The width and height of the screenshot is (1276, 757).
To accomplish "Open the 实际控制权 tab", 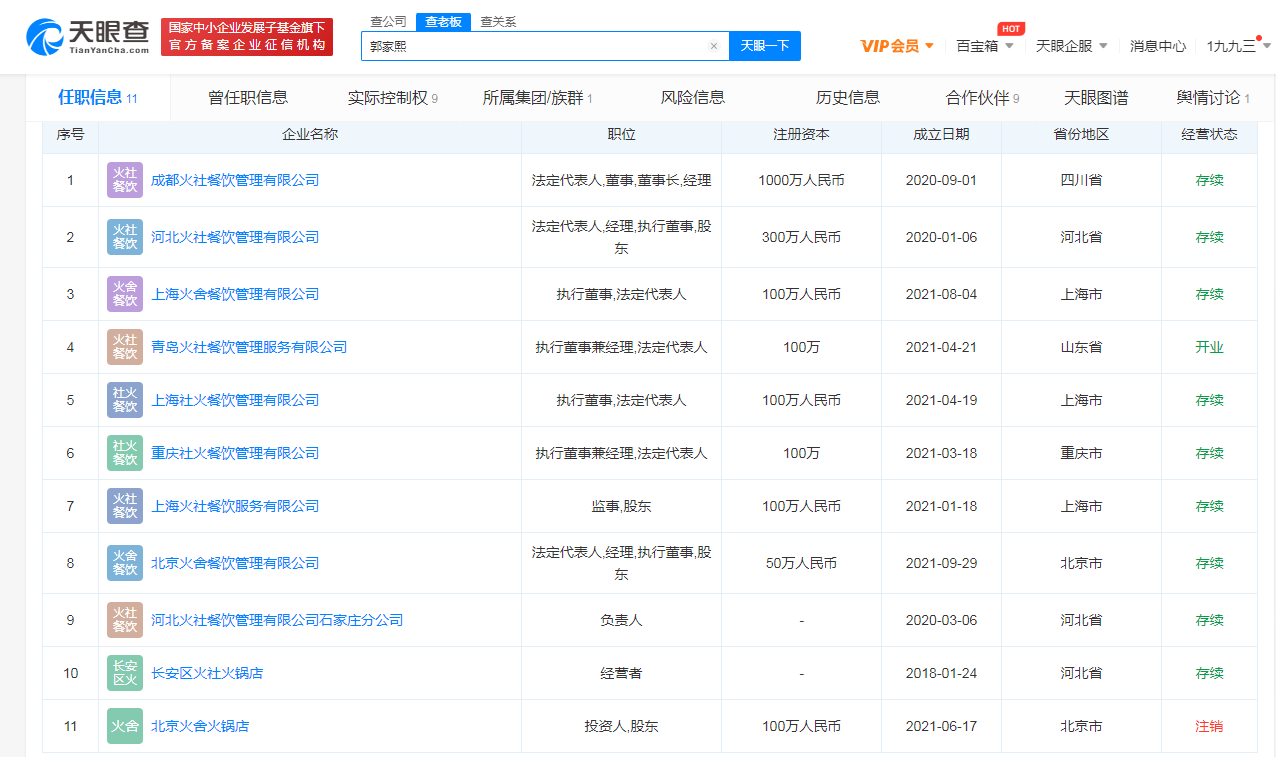I will pyautogui.click(x=393, y=98).
